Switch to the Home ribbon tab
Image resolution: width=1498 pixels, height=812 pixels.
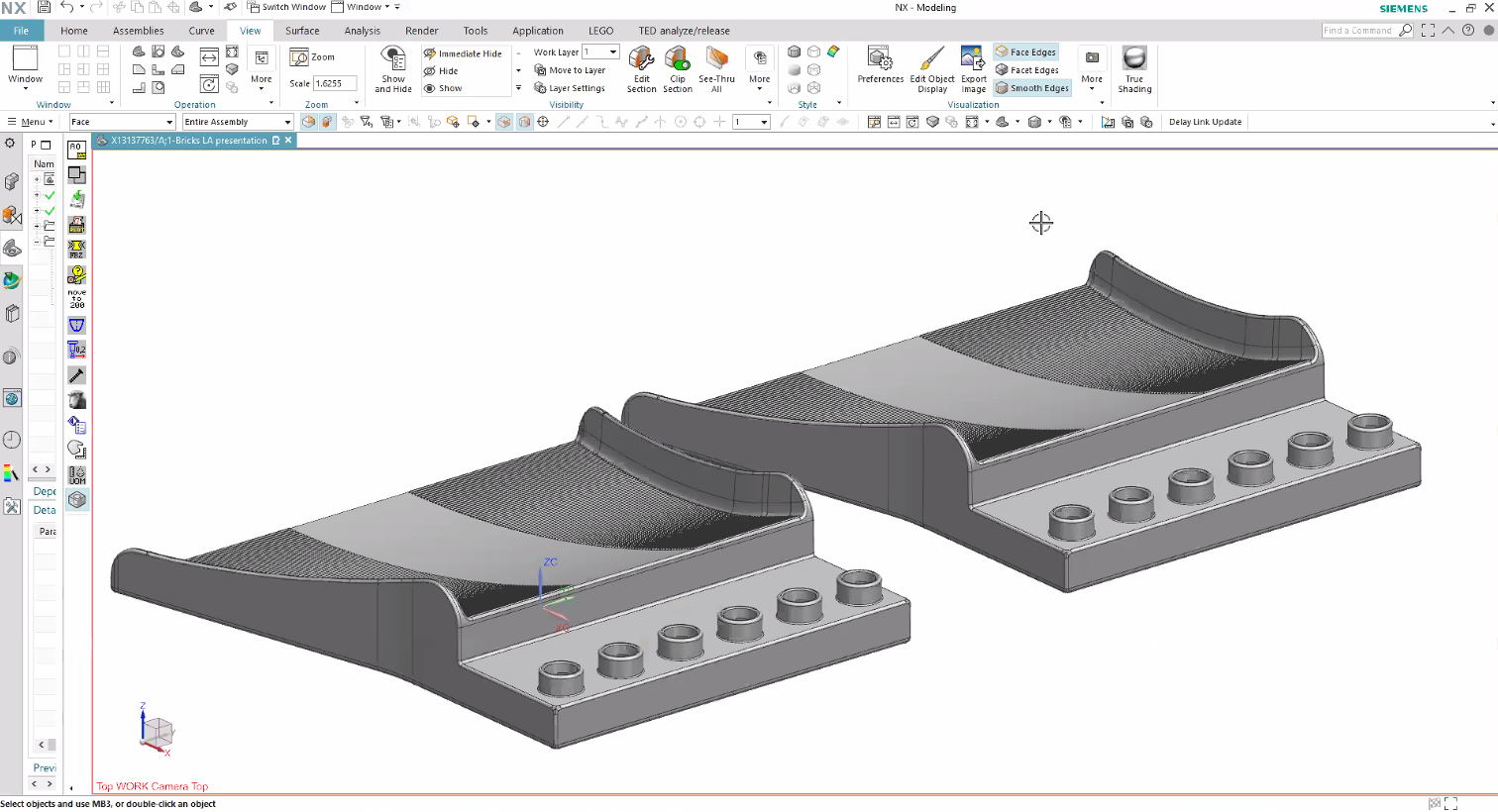[74, 31]
